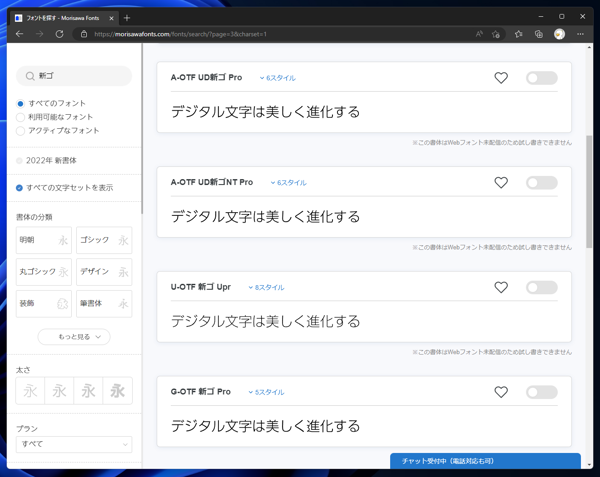Click the font search field containing 新ゴ
Image resolution: width=600 pixels, height=477 pixels.
74,76
